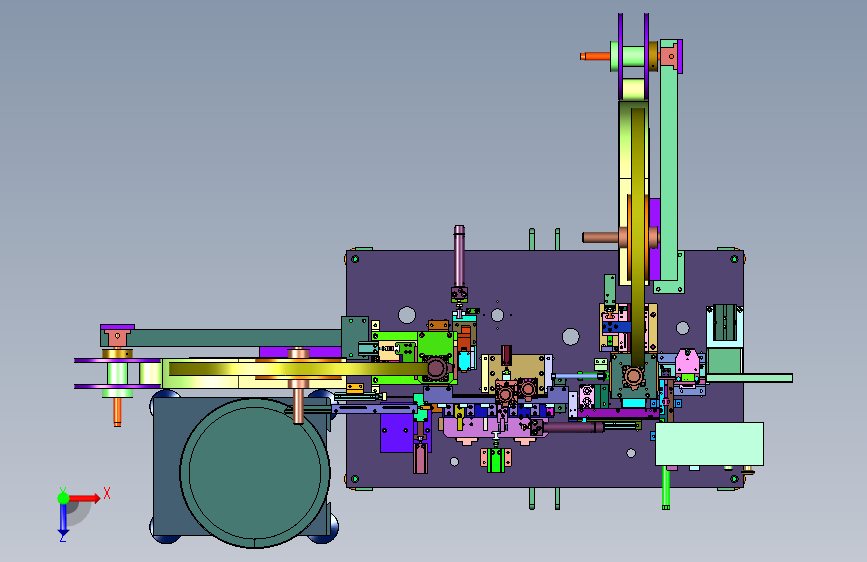Select the pink vertical cylinder above base plate
This screenshot has width=867, height=562.
[459, 255]
